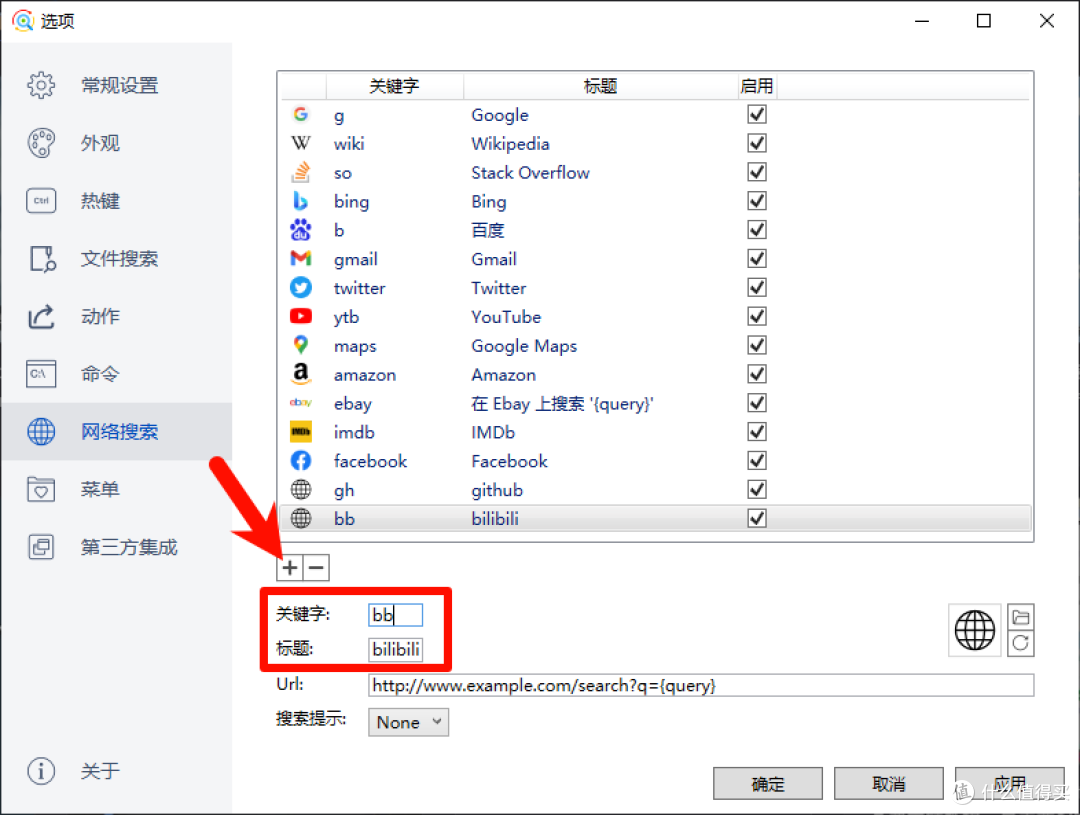
Task: Select 网络搜索 in the sidebar
Action: [x=117, y=432]
